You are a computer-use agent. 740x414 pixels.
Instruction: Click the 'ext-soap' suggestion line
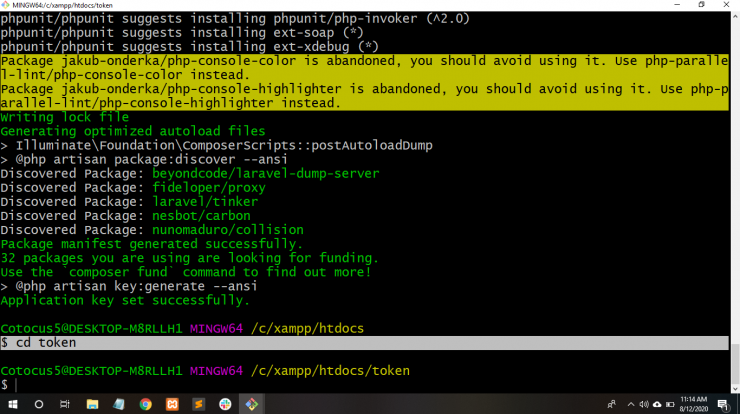(x=182, y=33)
